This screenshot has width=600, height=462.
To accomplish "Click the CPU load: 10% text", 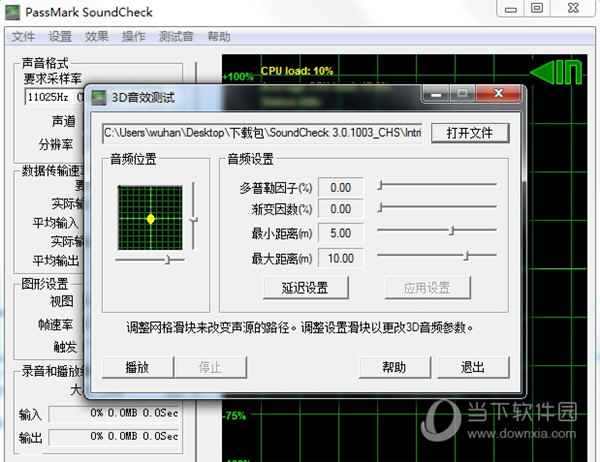I will [x=297, y=71].
